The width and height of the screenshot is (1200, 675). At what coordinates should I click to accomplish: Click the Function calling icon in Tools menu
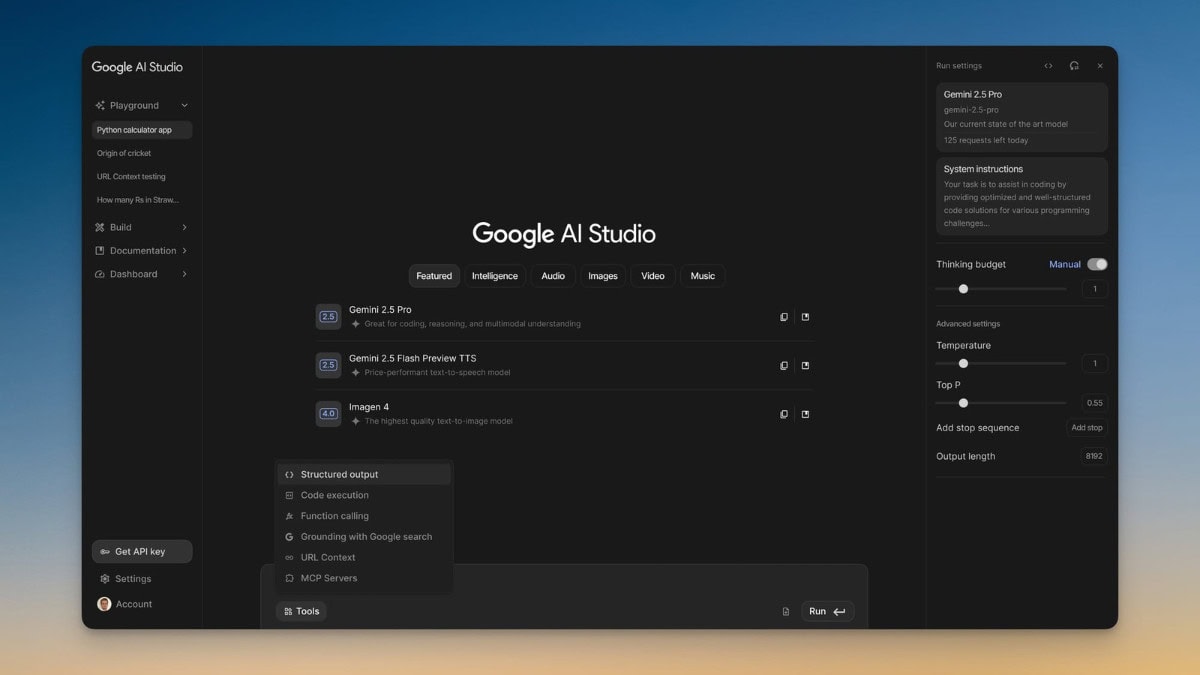[x=289, y=516]
